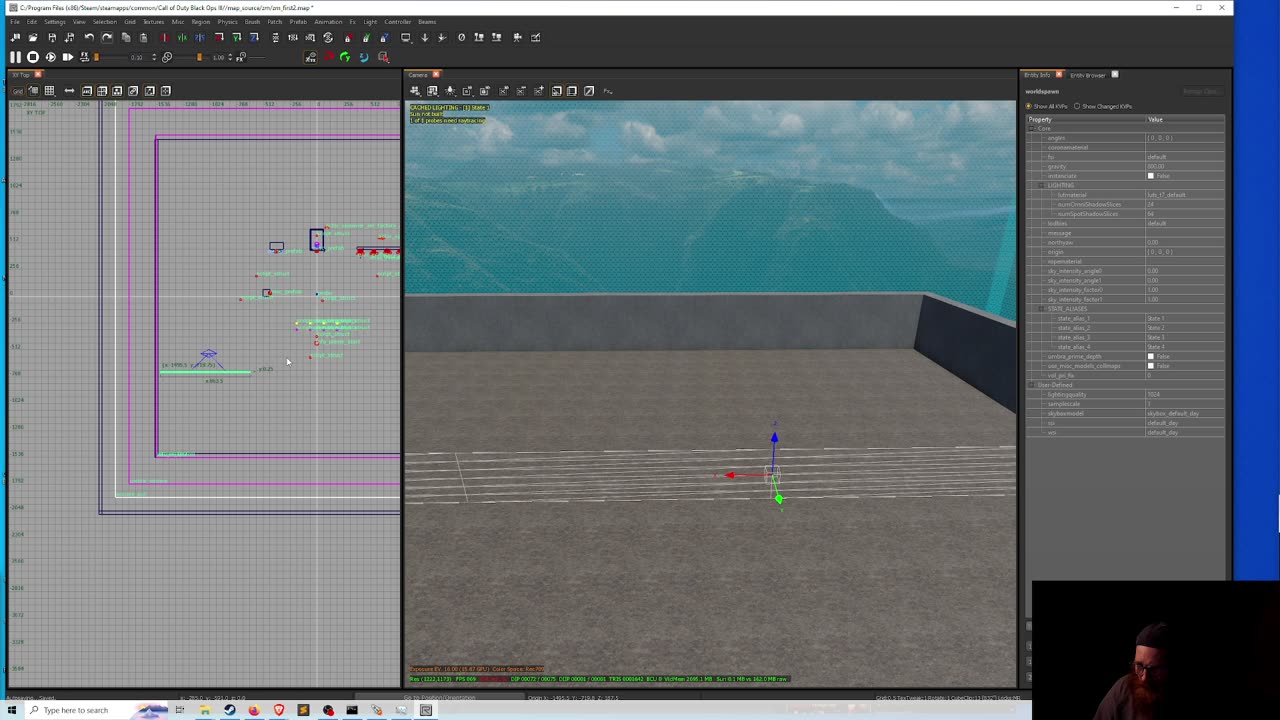Click the Stop playback button
The height and width of the screenshot is (720, 1280).
[x=33, y=57]
